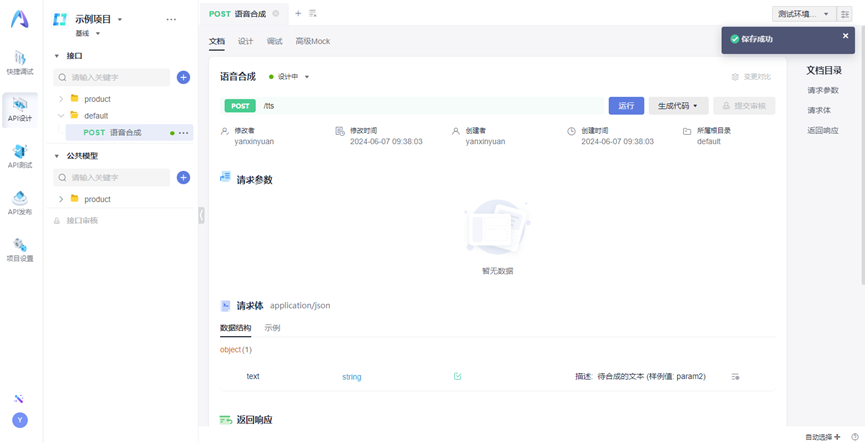Focus the 接口 keyword search field

coord(111,77)
